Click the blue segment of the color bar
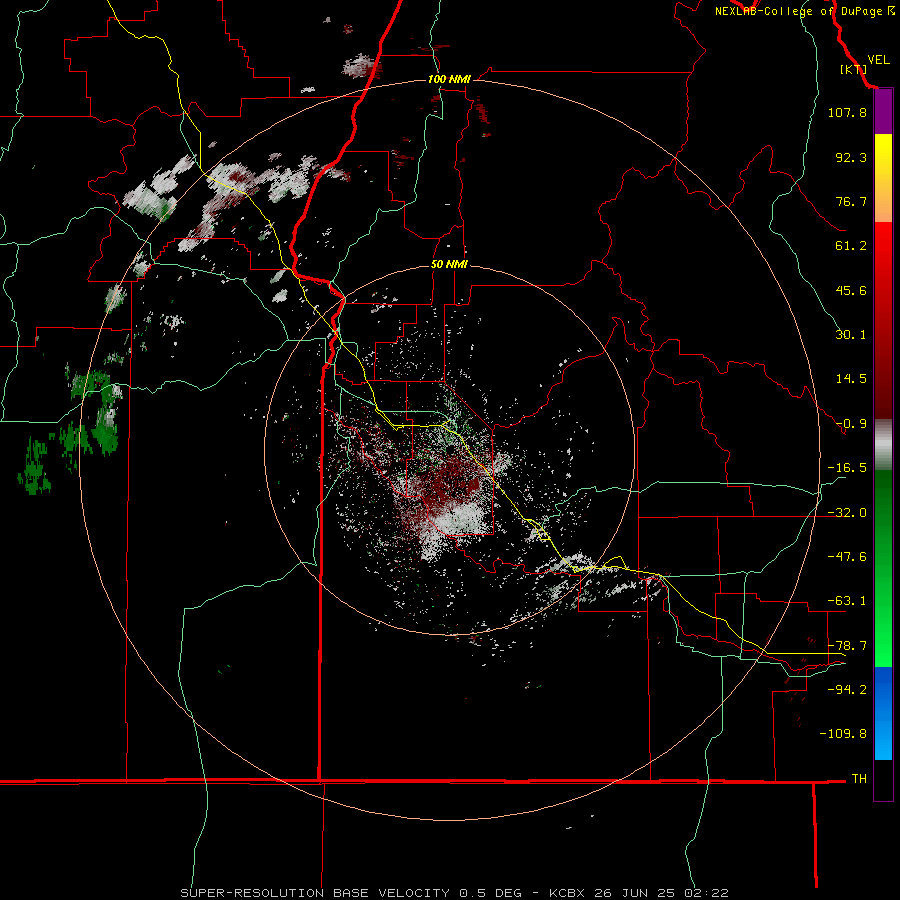The image size is (900, 900). [x=883, y=713]
